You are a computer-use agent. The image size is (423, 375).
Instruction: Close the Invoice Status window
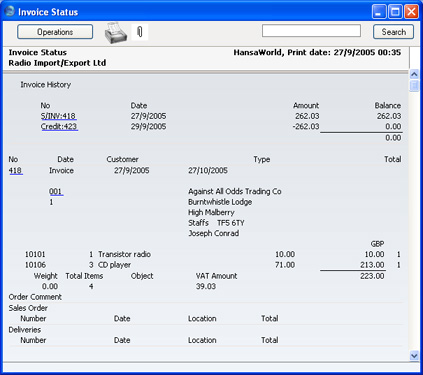(x=411, y=12)
